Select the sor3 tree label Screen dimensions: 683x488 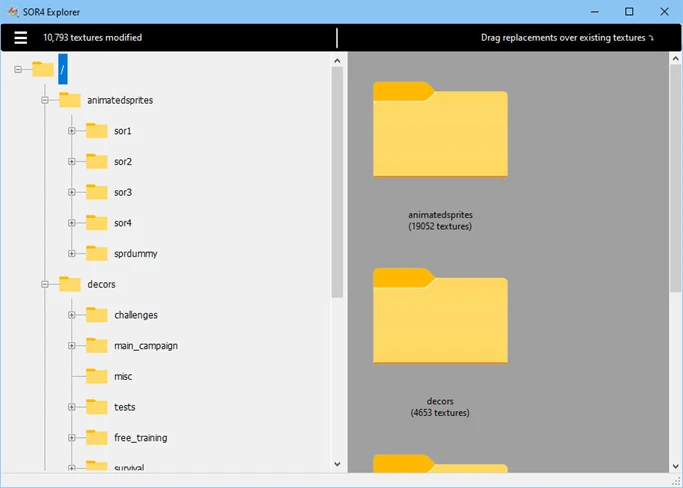pyautogui.click(x=123, y=192)
